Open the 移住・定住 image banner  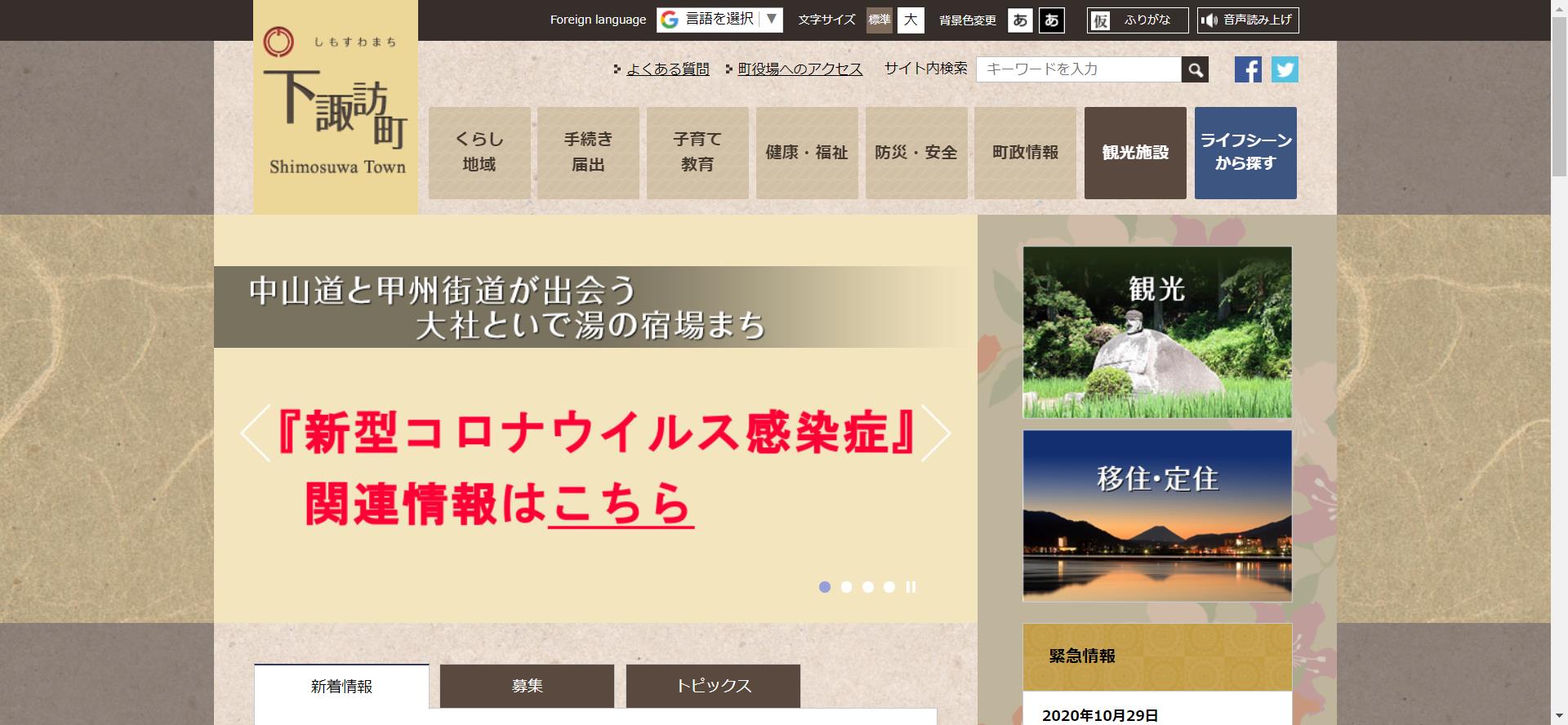click(x=1157, y=516)
